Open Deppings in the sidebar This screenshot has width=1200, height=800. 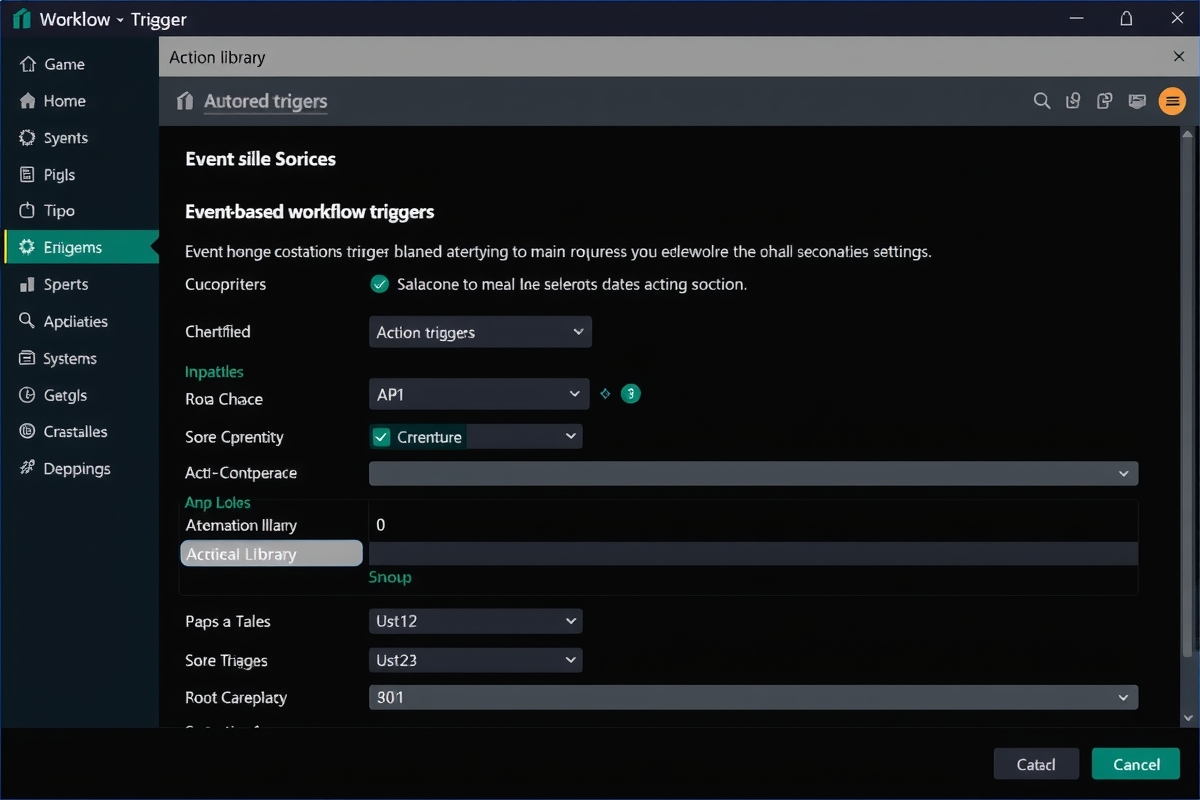coord(79,468)
